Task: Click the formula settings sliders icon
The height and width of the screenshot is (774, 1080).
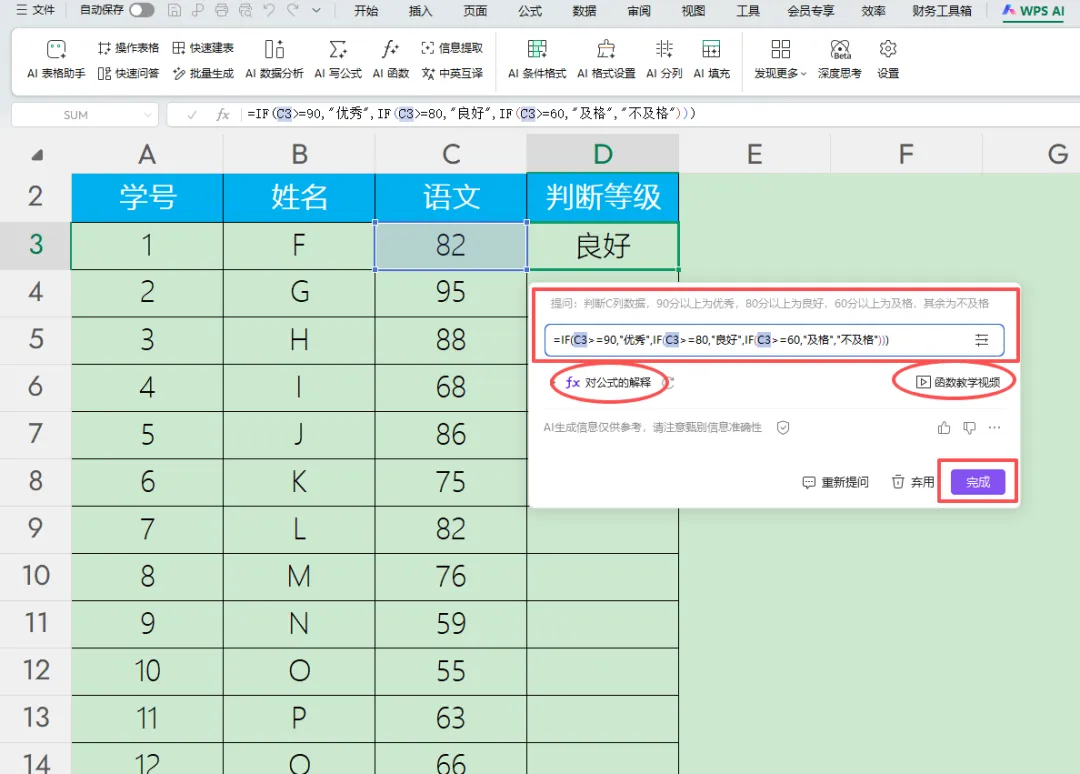Action: click(982, 339)
